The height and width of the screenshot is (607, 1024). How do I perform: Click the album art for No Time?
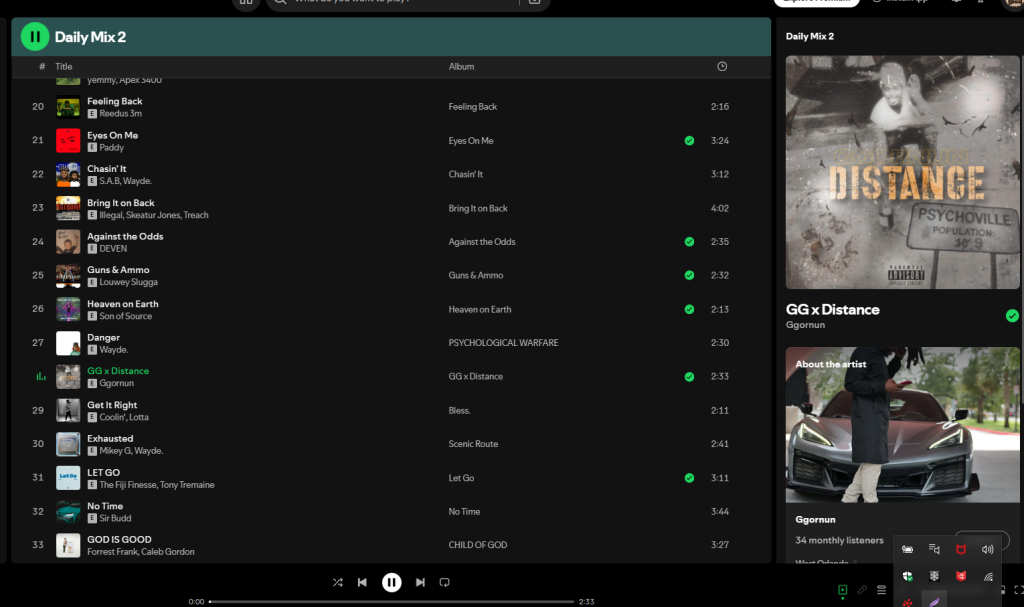(x=68, y=512)
